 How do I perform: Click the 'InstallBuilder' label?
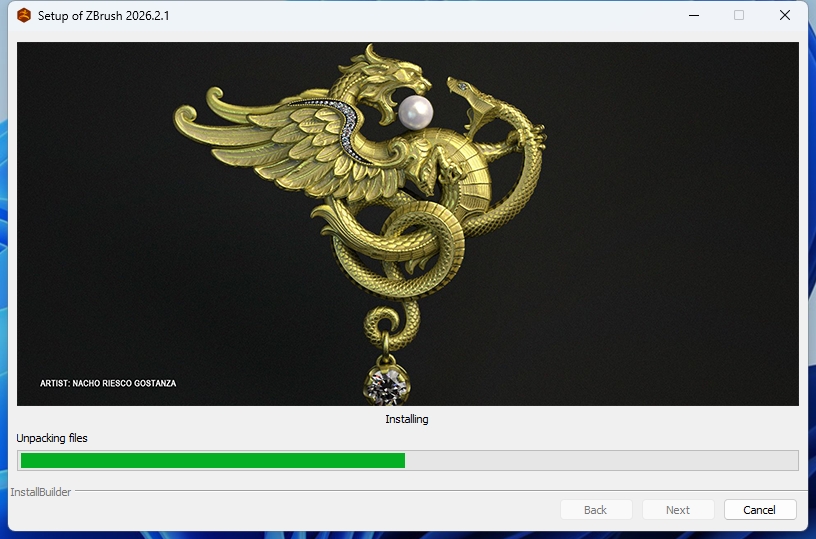click(x=41, y=492)
